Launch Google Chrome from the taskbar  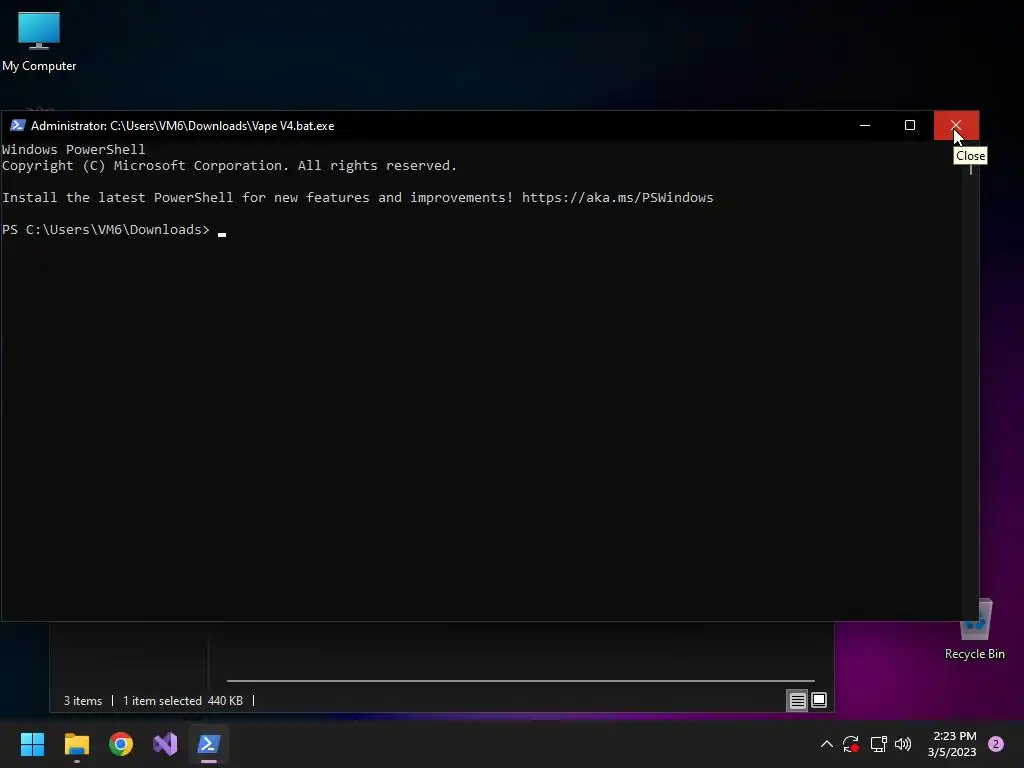coord(121,744)
